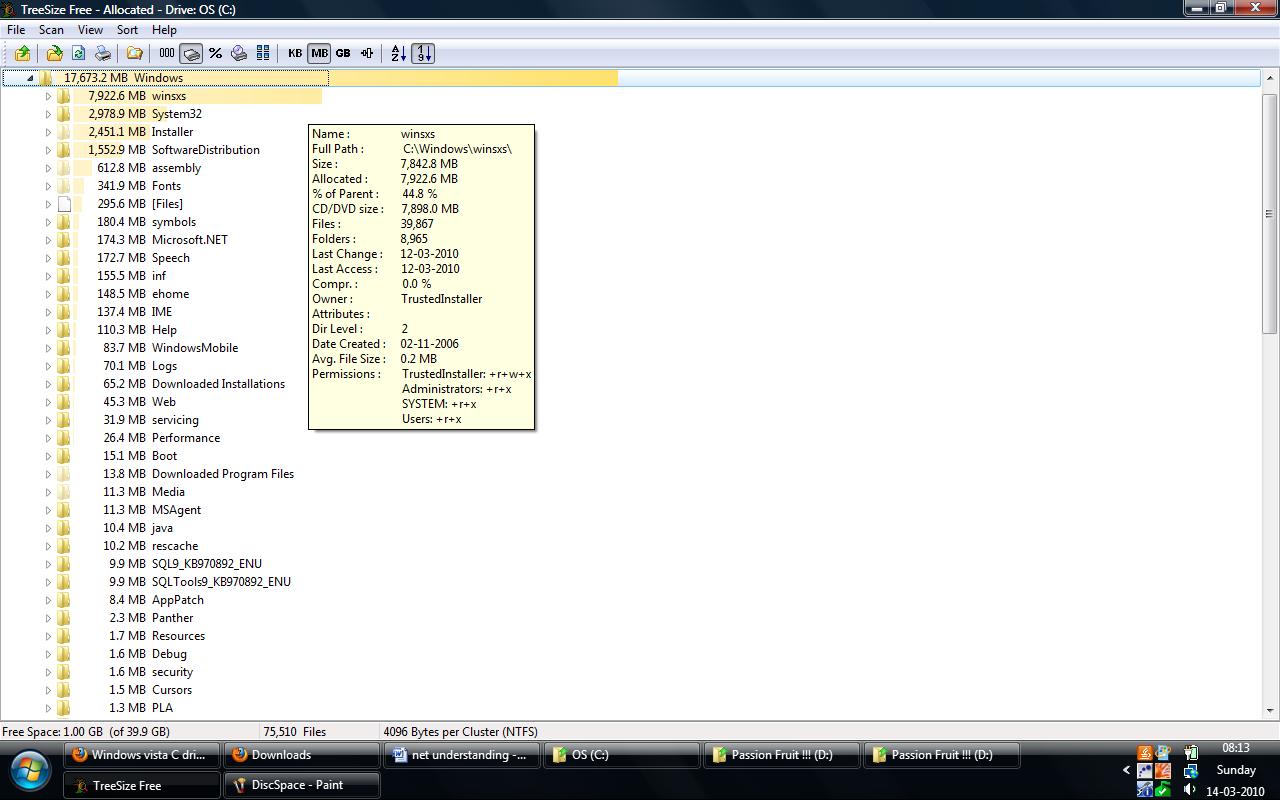The image size is (1280, 800).
Task: Click the automatic units toolbar icon
Action: [367, 53]
